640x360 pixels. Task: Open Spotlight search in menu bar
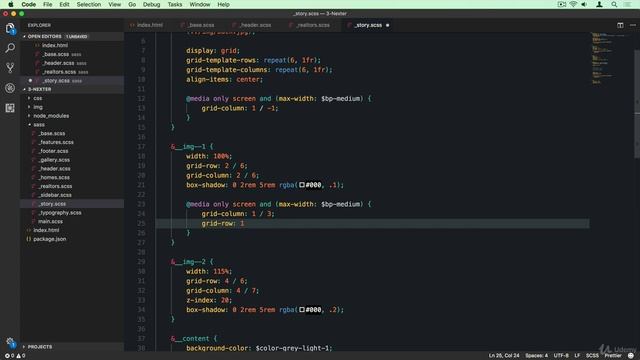click(x=614, y=4)
